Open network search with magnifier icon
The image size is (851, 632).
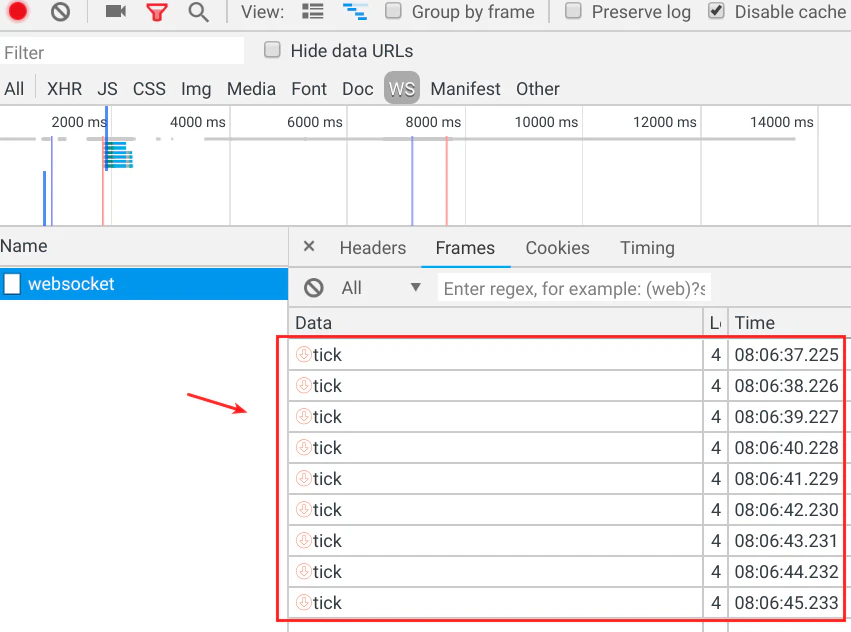pos(198,12)
